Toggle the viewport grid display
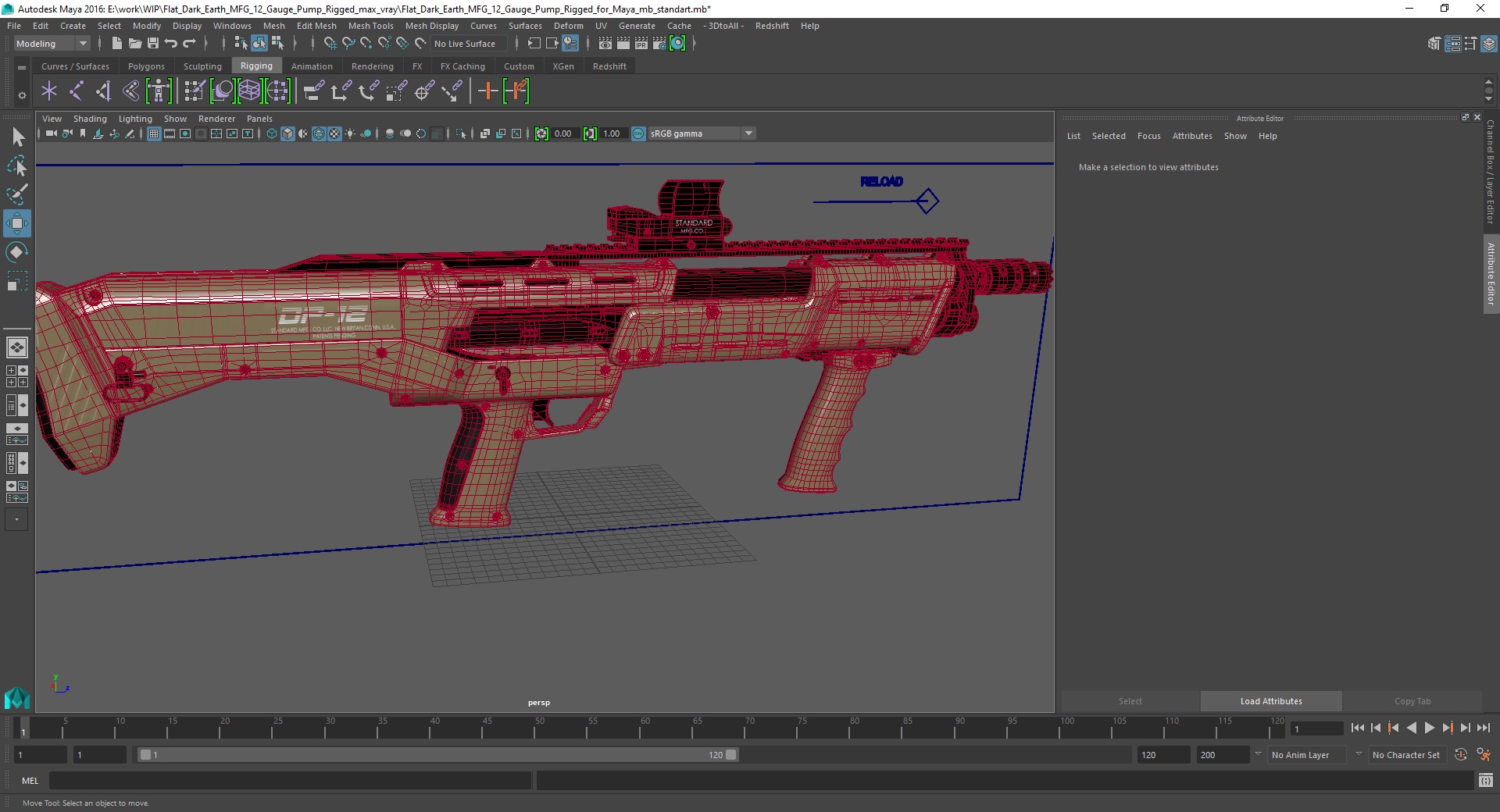1500x812 pixels. pos(154,134)
